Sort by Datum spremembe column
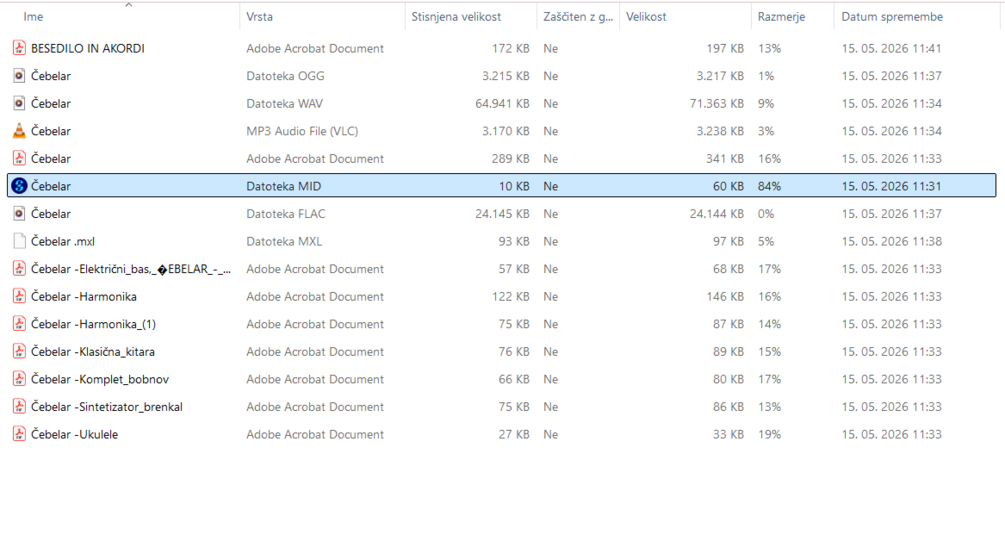Screen dimensions: 1005x541 pyautogui.click(x=892, y=17)
